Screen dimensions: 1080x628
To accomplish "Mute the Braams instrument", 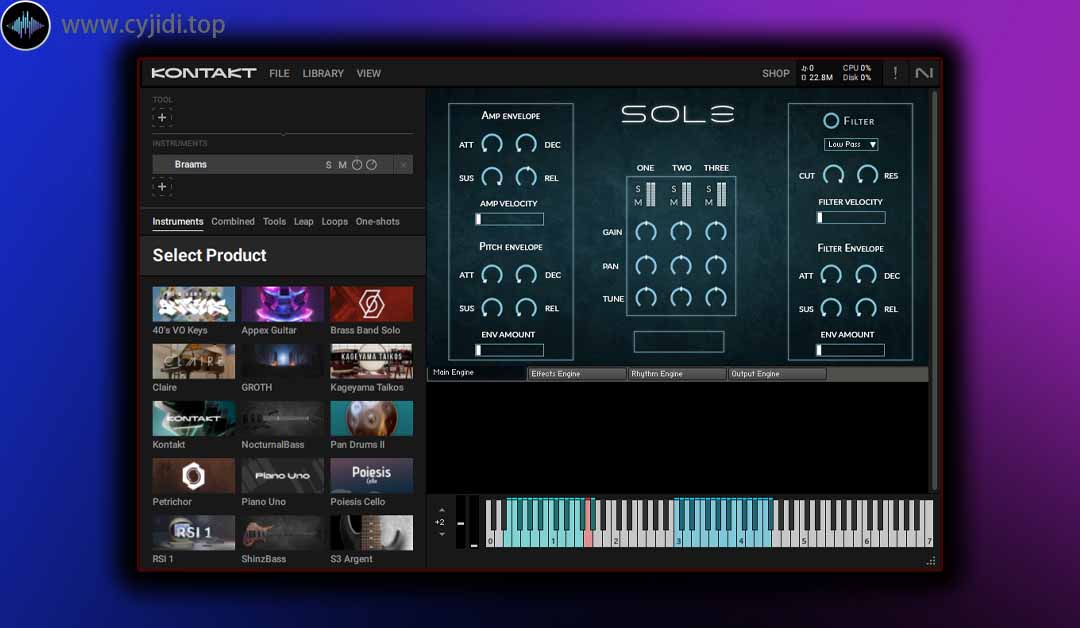I will pyautogui.click(x=342, y=165).
